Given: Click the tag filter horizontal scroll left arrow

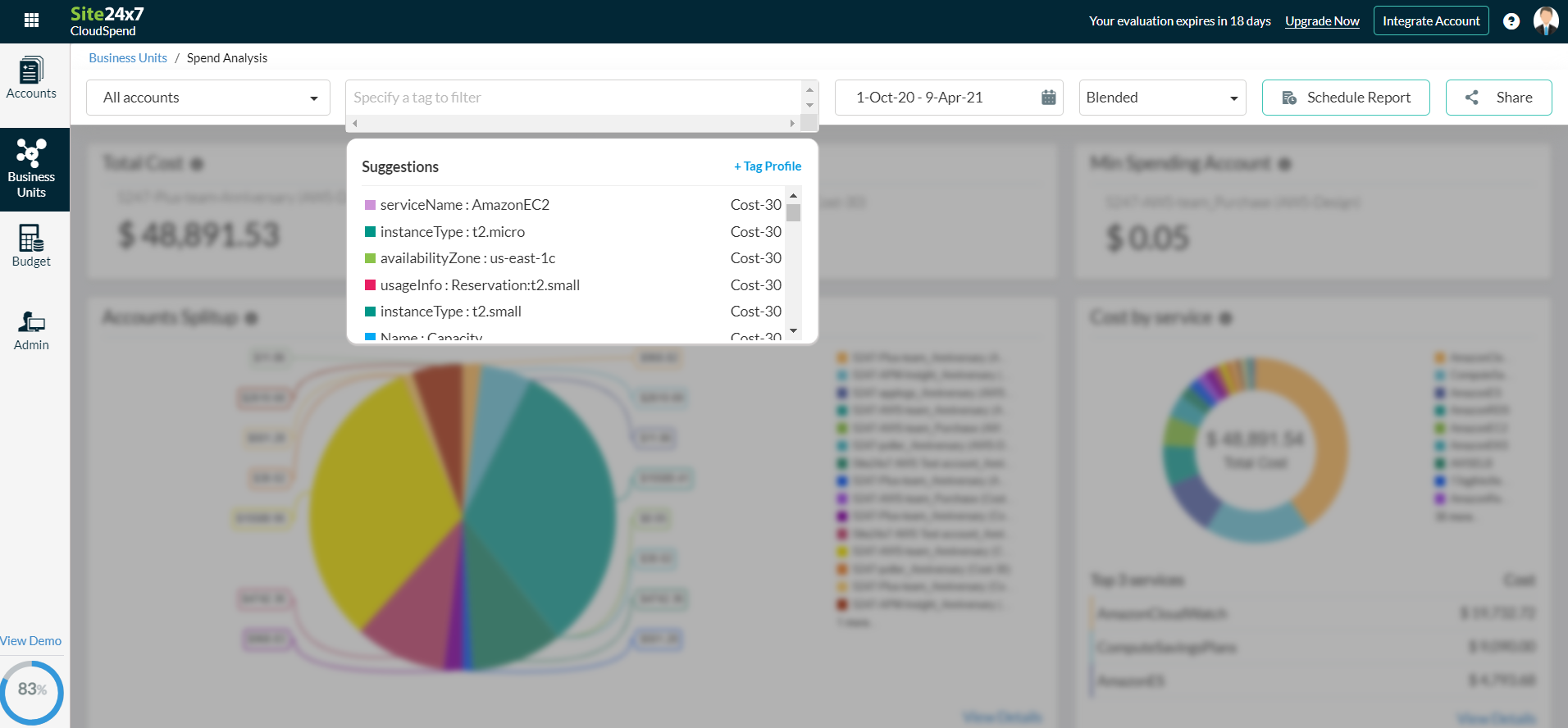Looking at the screenshot, I should coord(354,123).
